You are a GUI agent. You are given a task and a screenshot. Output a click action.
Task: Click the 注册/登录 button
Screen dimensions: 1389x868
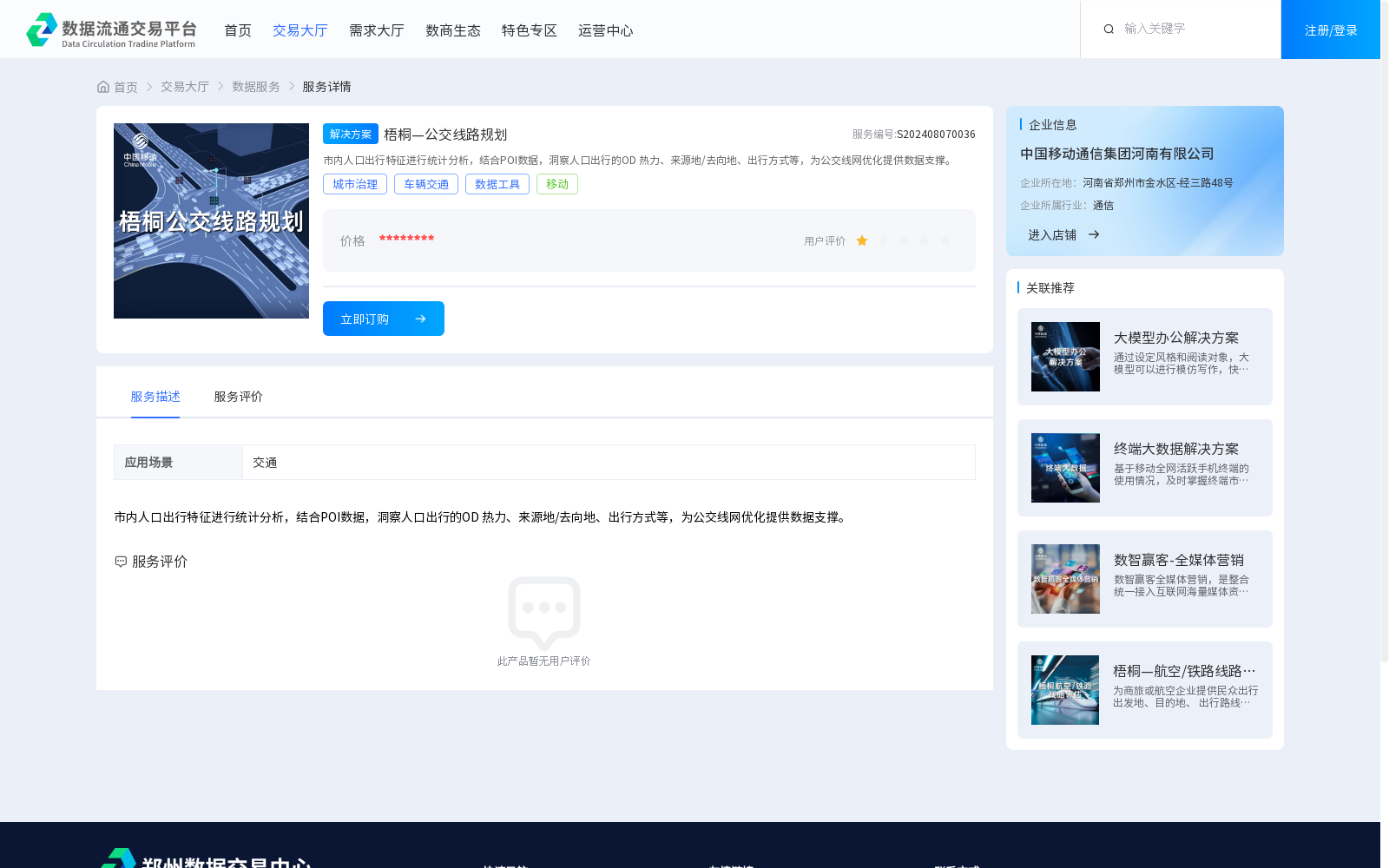(1331, 30)
